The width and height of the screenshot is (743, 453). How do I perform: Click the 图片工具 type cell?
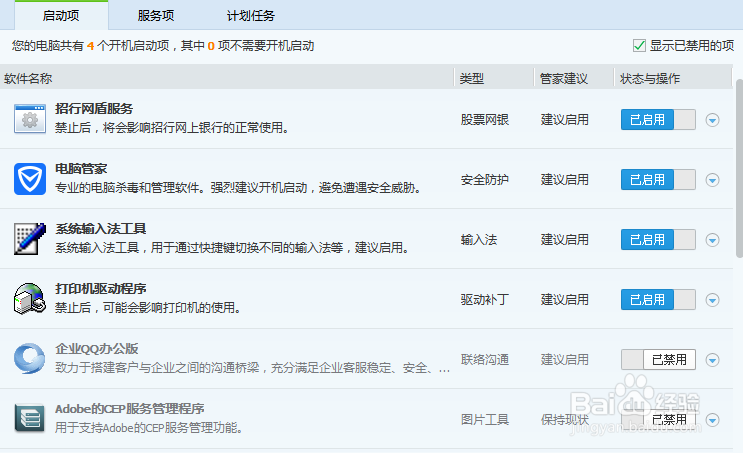(x=485, y=419)
